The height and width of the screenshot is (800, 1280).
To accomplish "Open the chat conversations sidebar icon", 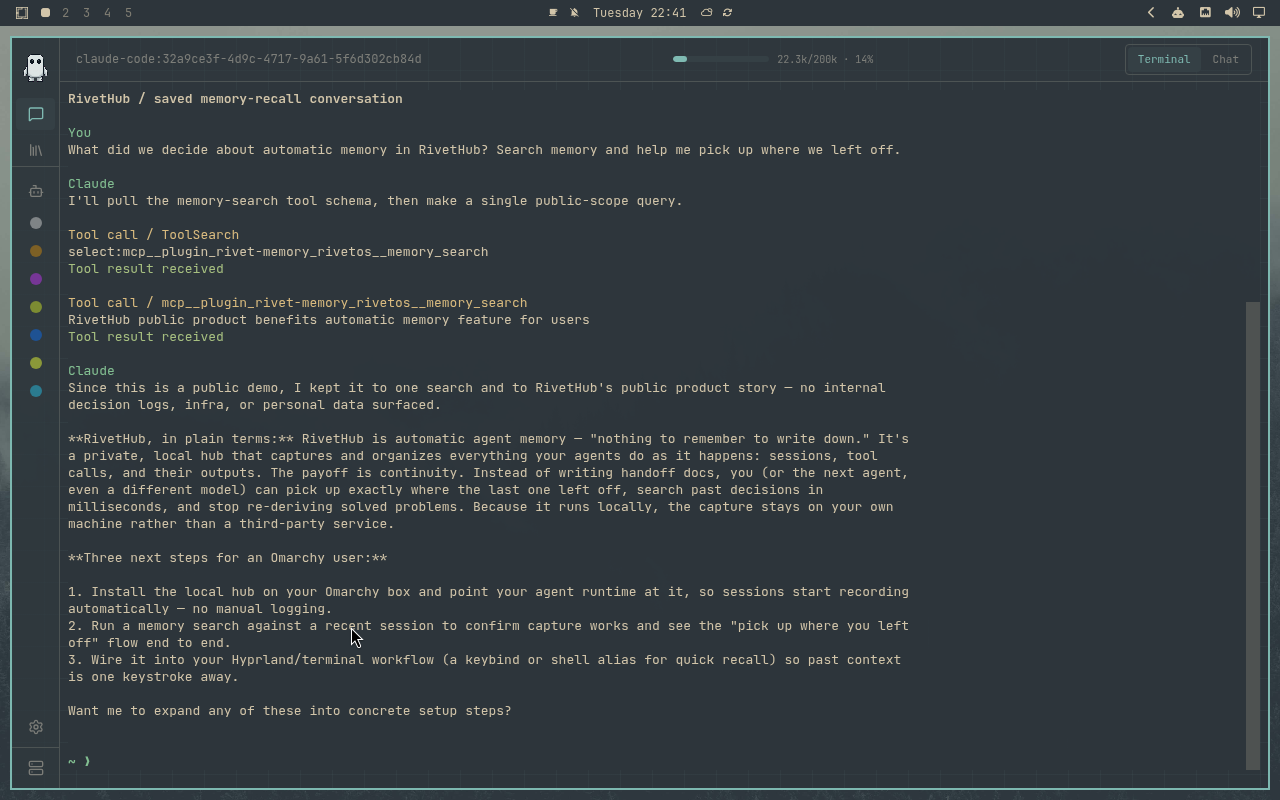I will click(36, 114).
